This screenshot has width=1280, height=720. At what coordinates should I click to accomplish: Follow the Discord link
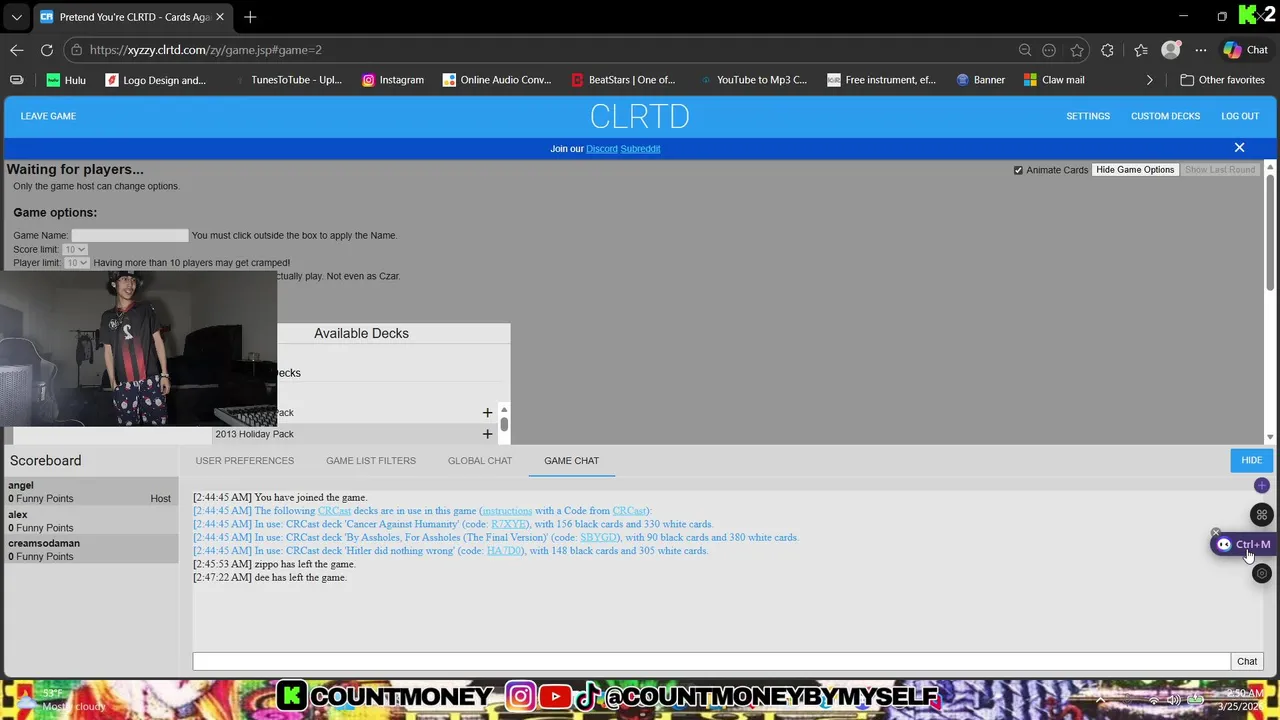tap(601, 149)
